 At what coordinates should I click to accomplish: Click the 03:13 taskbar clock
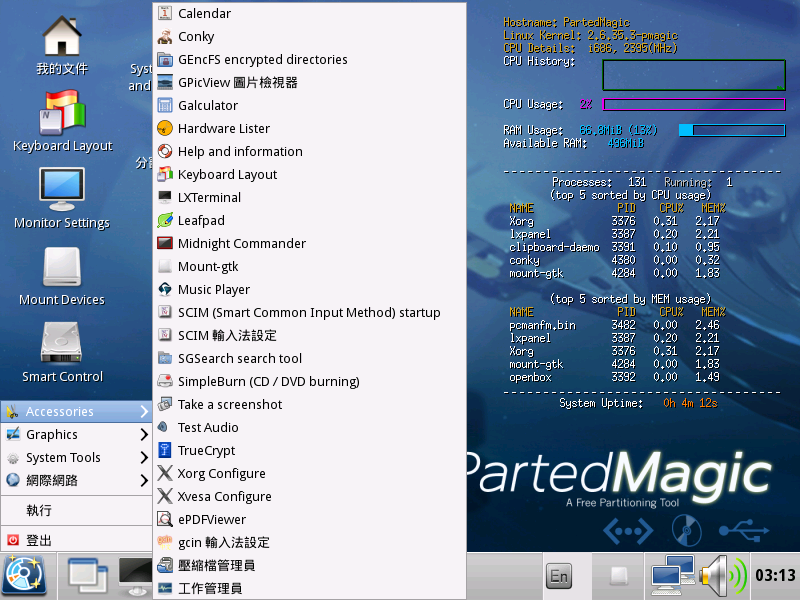pos(775,576)
